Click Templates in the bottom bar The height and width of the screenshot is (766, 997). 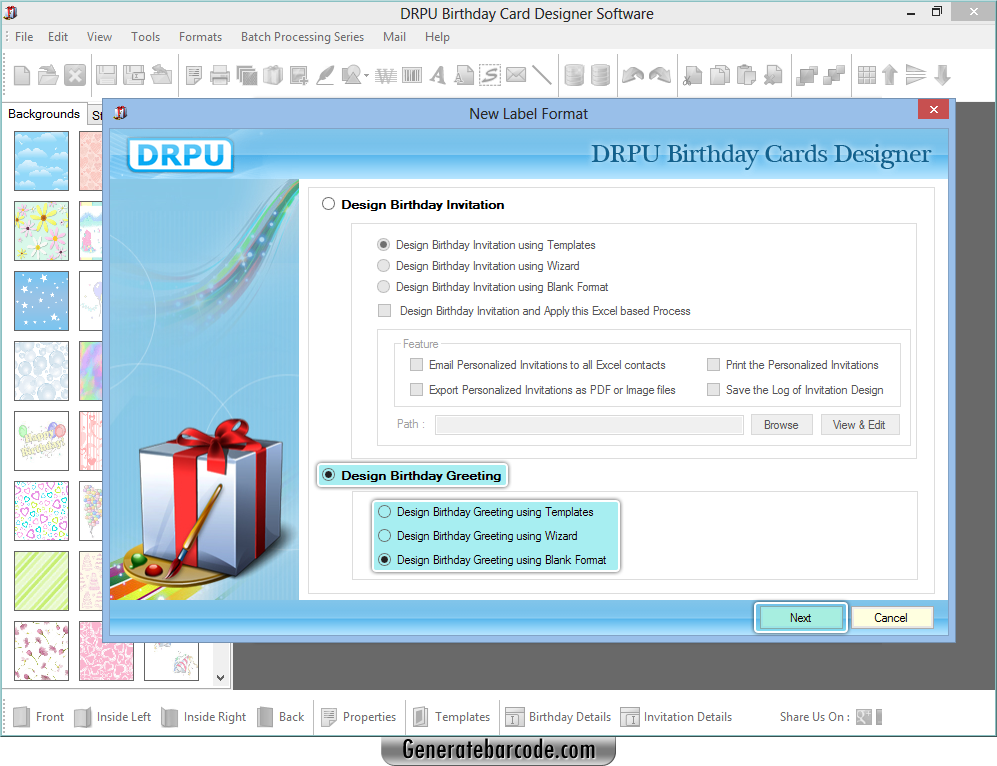pyautogui.click(x=452, y=717)
